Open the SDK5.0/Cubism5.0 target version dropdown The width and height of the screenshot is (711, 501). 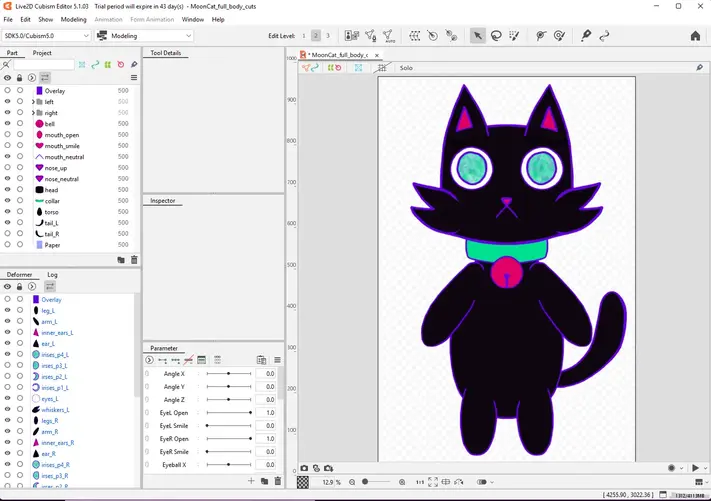[46, 36]
